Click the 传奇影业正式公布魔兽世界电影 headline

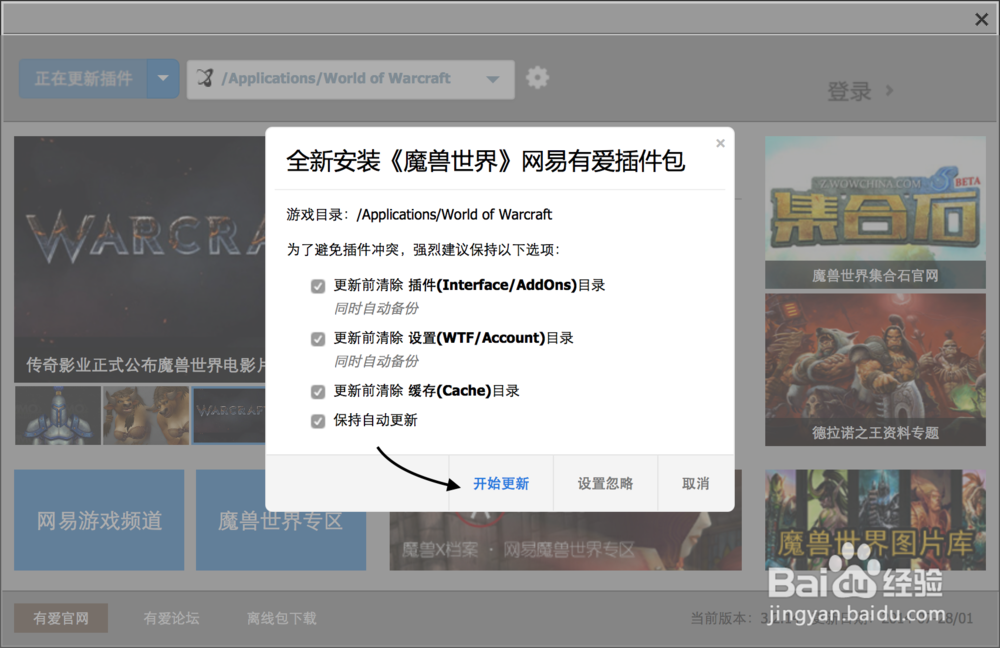(145, 365)
